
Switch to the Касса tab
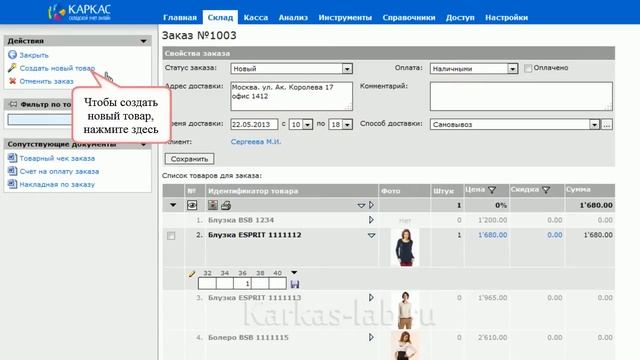[x=256, y=18]
